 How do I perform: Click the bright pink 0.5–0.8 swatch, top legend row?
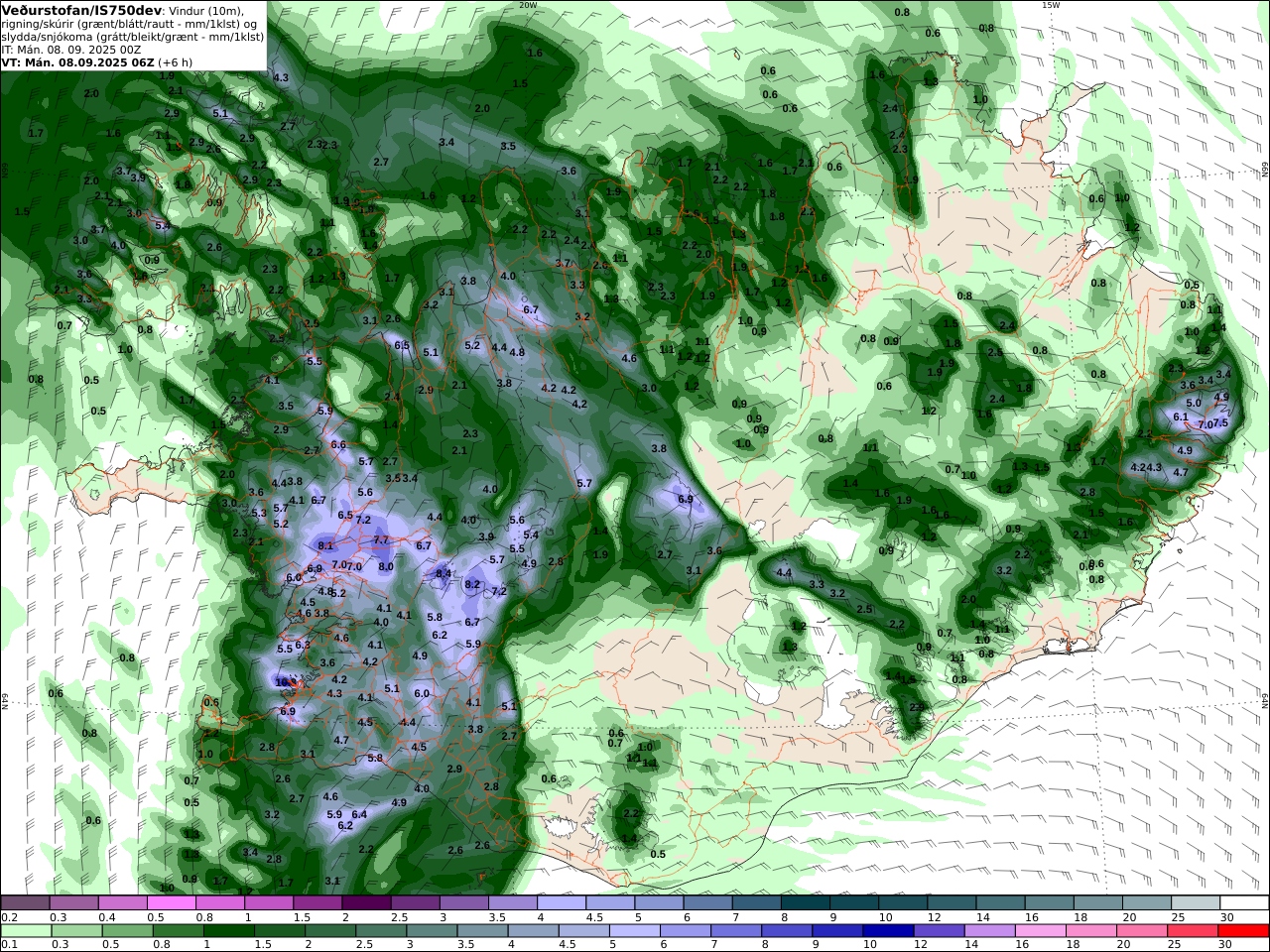[x=172, y=902]
